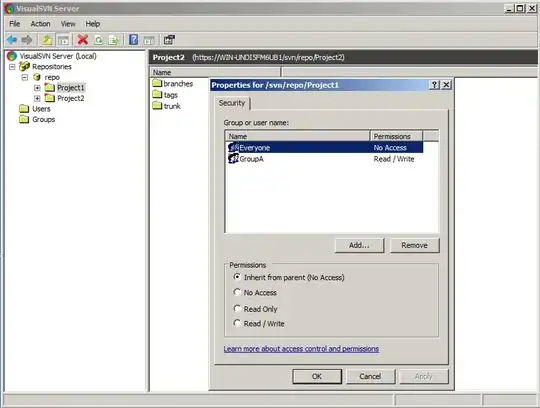The image size is (540, 408).
Task: Click OK in the Properties dialog
Action: click(x=317, y=376)
